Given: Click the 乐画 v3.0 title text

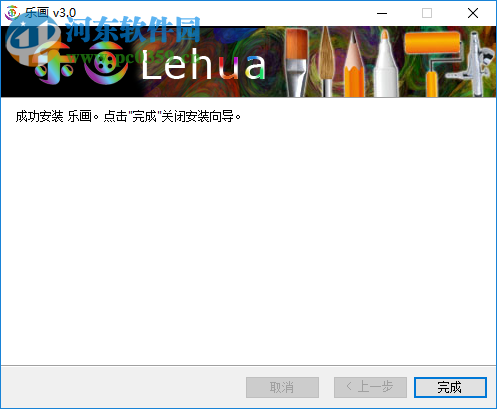Looking at the screenshot, I should pyautogui.click(x=51, y=13).
